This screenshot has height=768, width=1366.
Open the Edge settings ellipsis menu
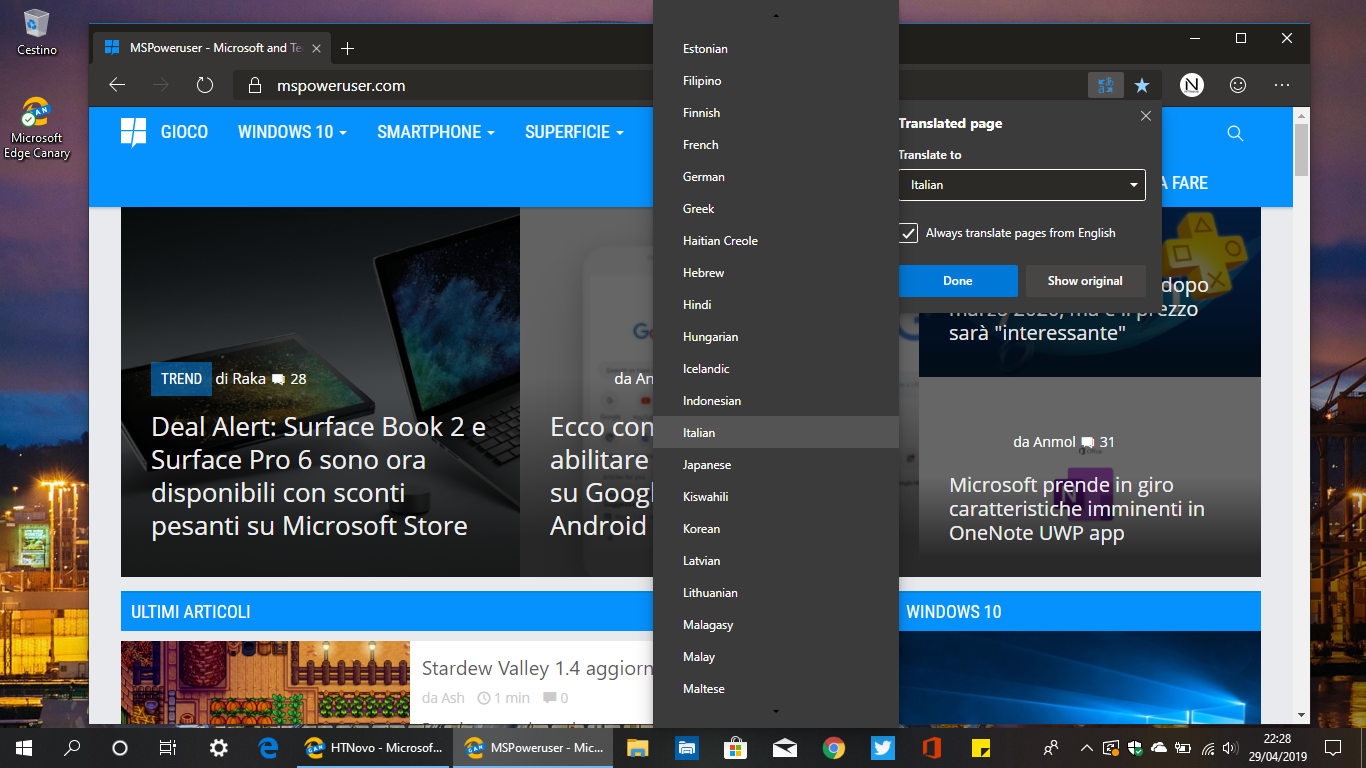click(x=1282, y=86)
